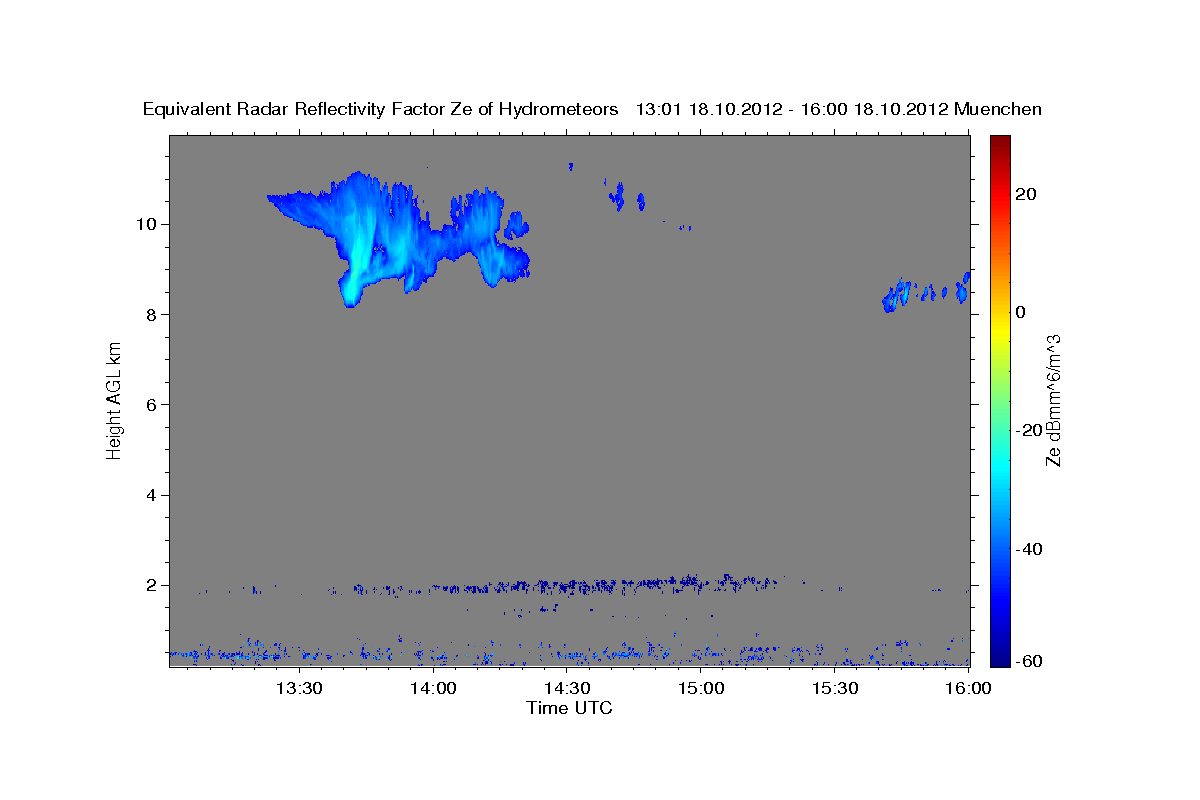
Task: Click the 'Height AGL km' axis label
Action: point(114,400)
